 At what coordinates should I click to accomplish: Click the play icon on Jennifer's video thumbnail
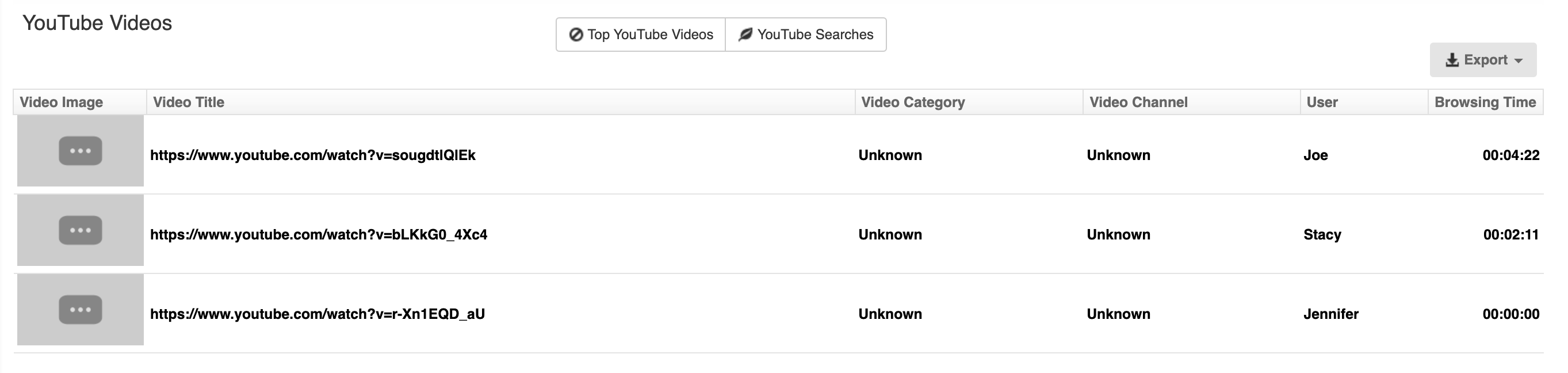coord(81,310)
